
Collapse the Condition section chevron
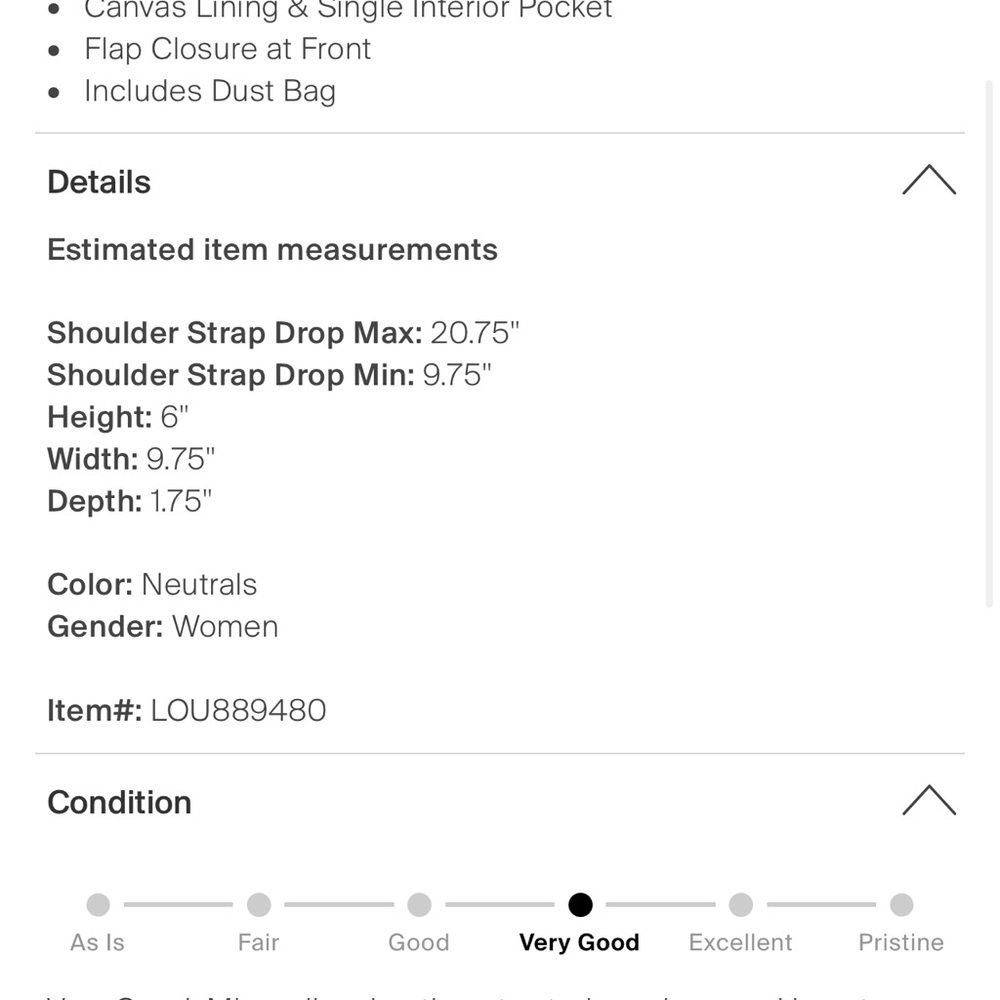[x=929, y=800]
